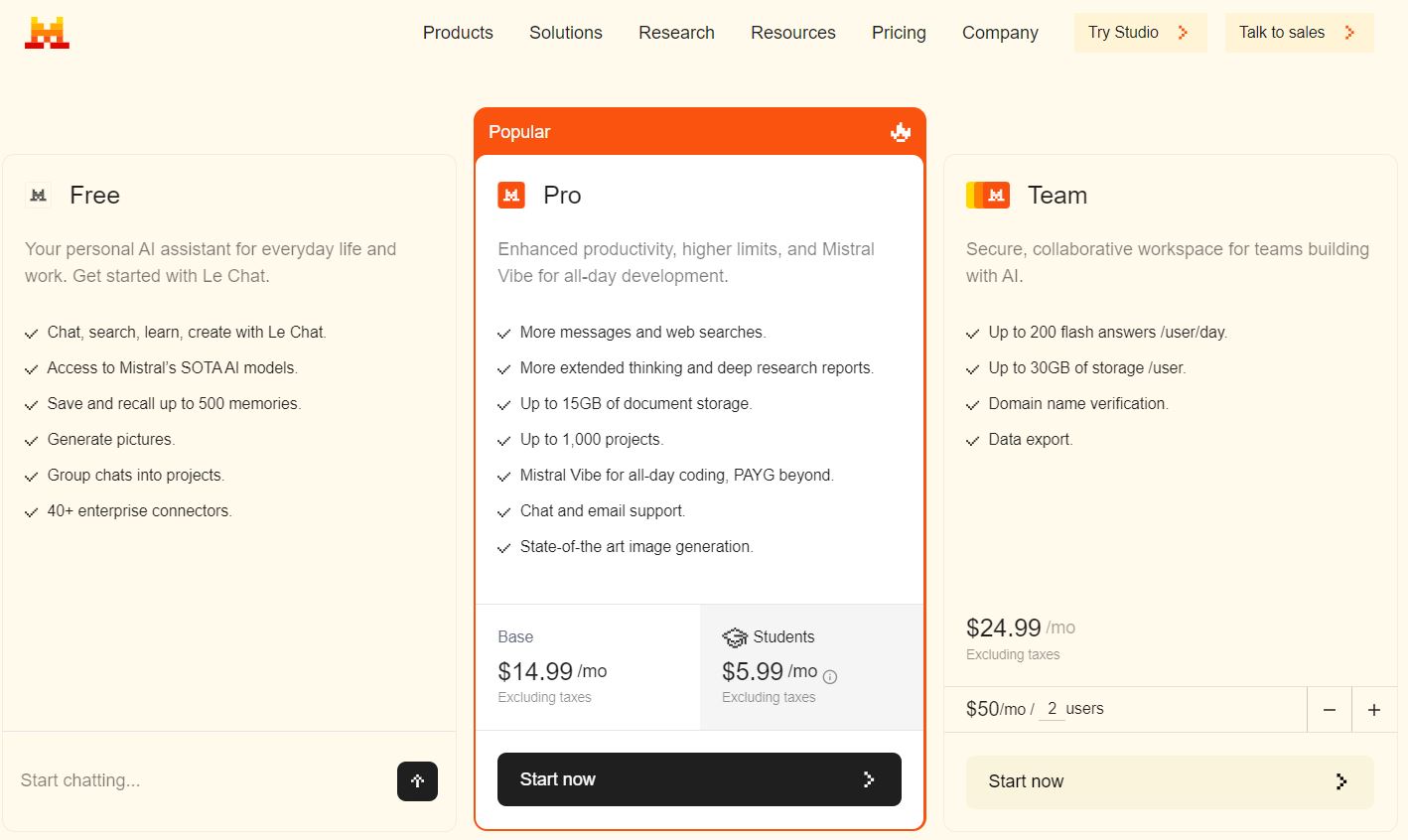
Task: Go to the Pricing page
Action: [x=899, y=33]
